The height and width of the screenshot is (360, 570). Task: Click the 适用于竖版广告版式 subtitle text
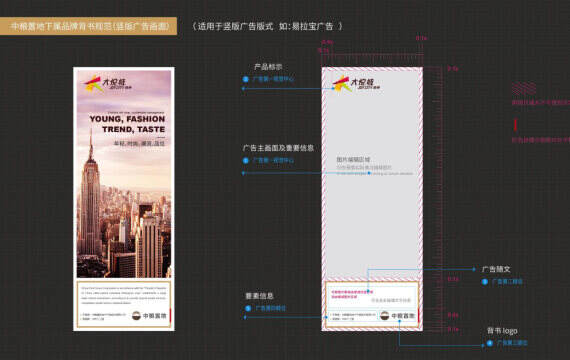233,27
